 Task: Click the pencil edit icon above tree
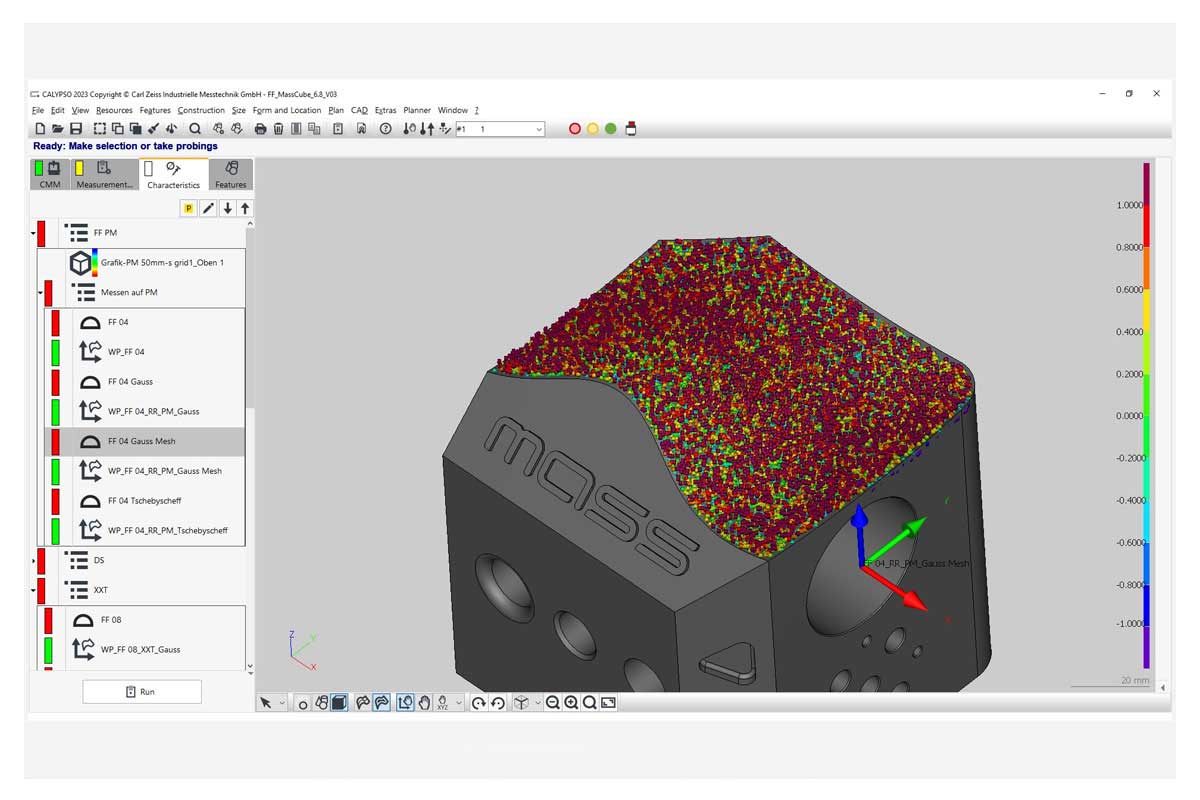pos(208,208)
